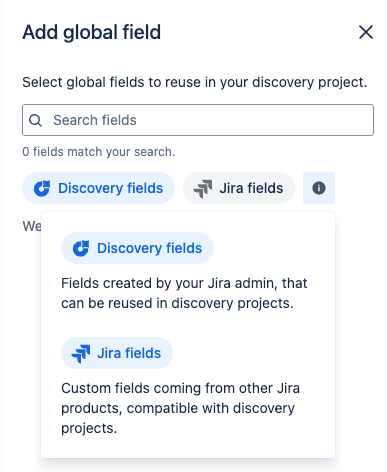Click the partially hidden 'We' text behind popup

[31, 226]
